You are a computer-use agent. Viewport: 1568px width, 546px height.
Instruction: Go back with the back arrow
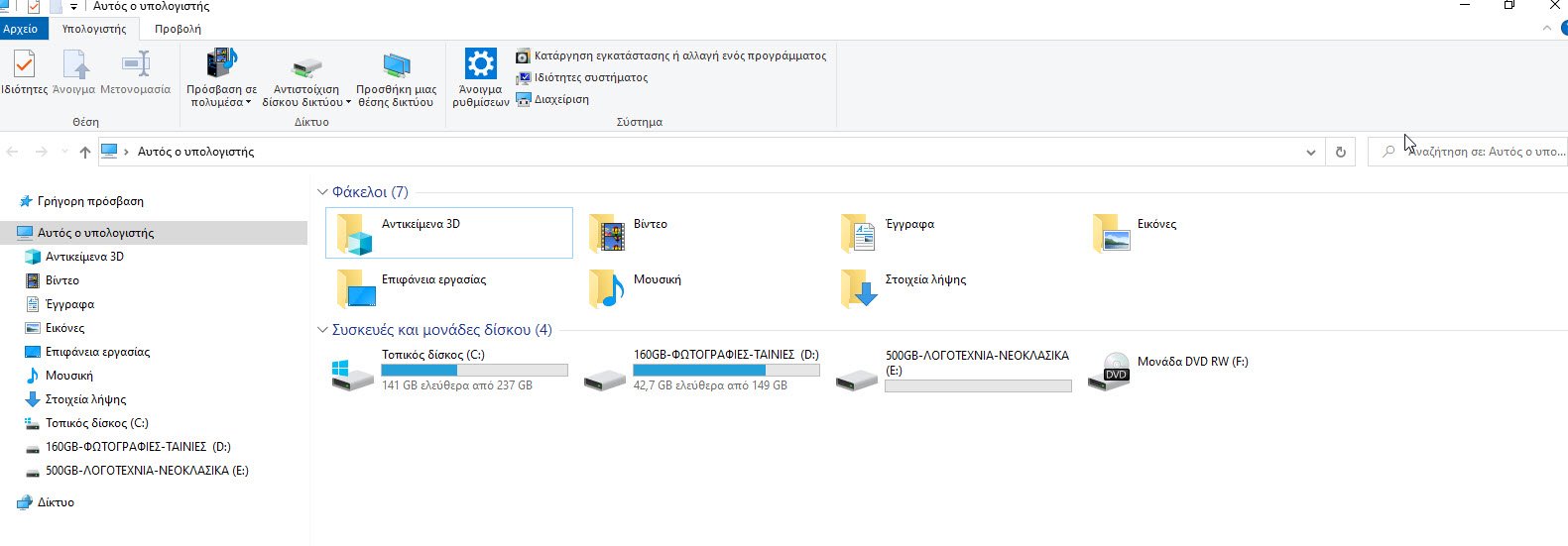pos(13,152)
